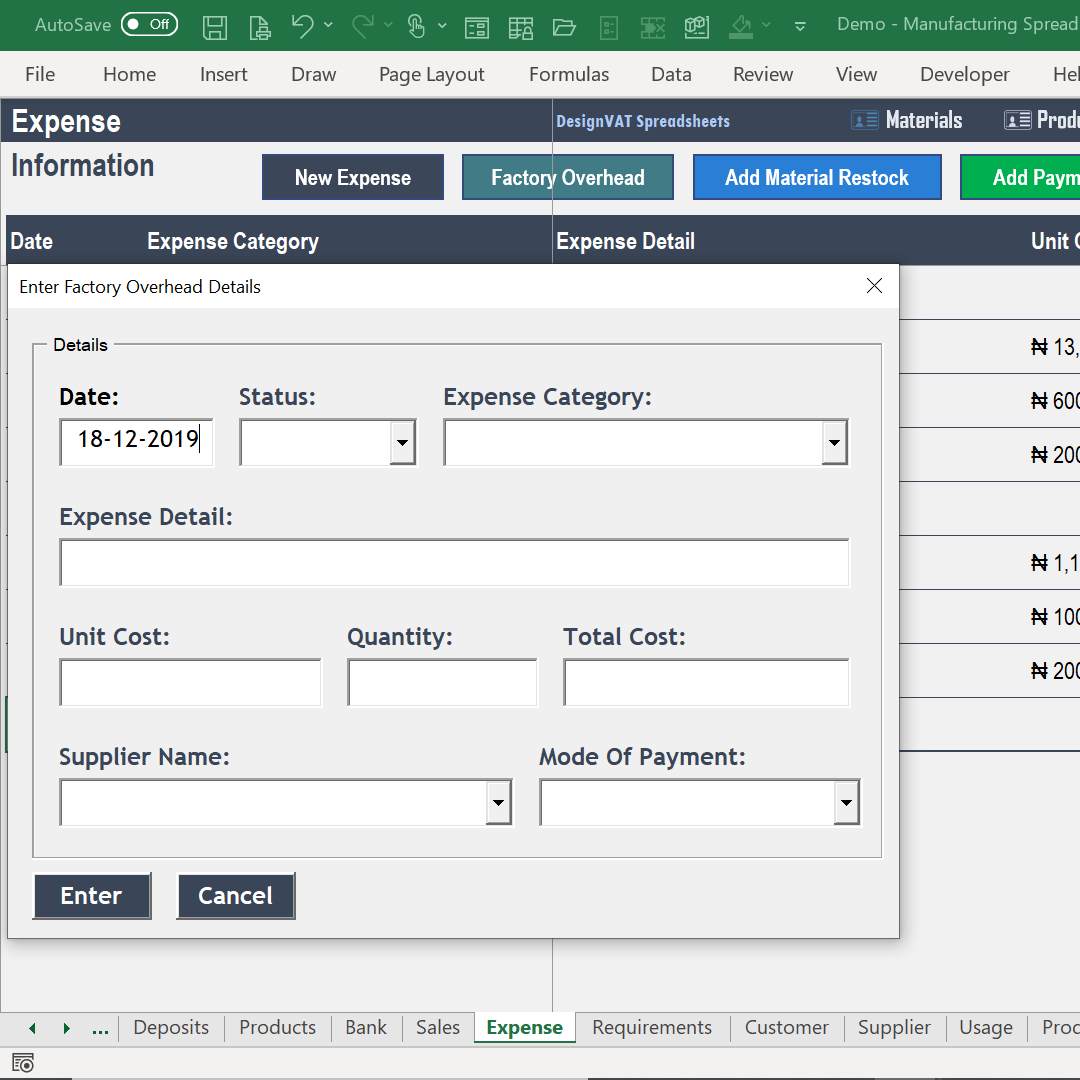Image resolution: width=1080 pixels, height=1080 pixels.
Task: Click inside the Unit Cost input field
Action: pyautogui.click(x=190, y=682)
